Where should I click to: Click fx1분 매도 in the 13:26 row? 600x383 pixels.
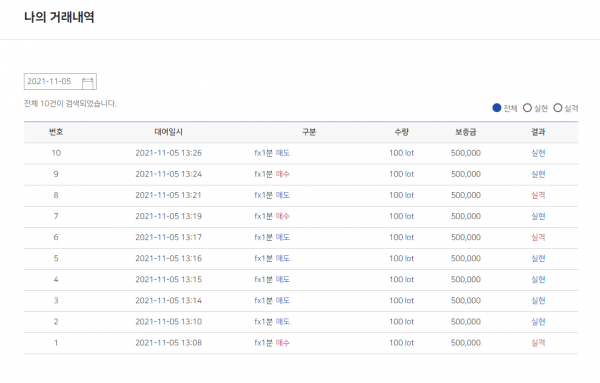tap(272, 153)
